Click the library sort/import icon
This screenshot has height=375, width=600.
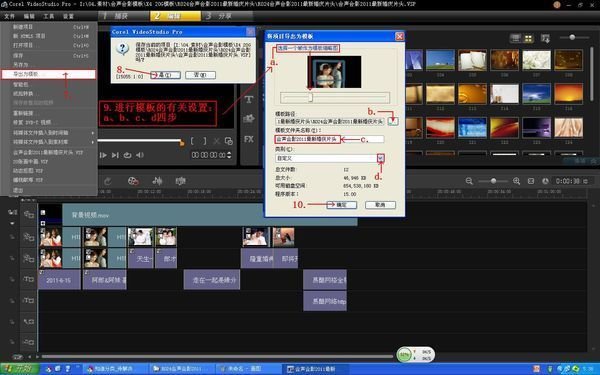coord(545,38)
